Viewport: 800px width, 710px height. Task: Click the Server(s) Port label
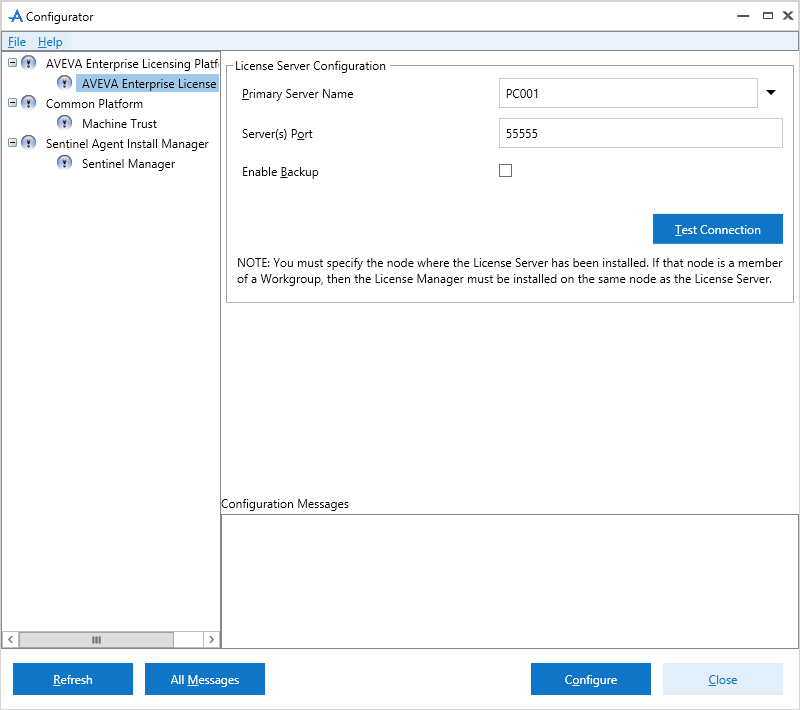point(277,134)
